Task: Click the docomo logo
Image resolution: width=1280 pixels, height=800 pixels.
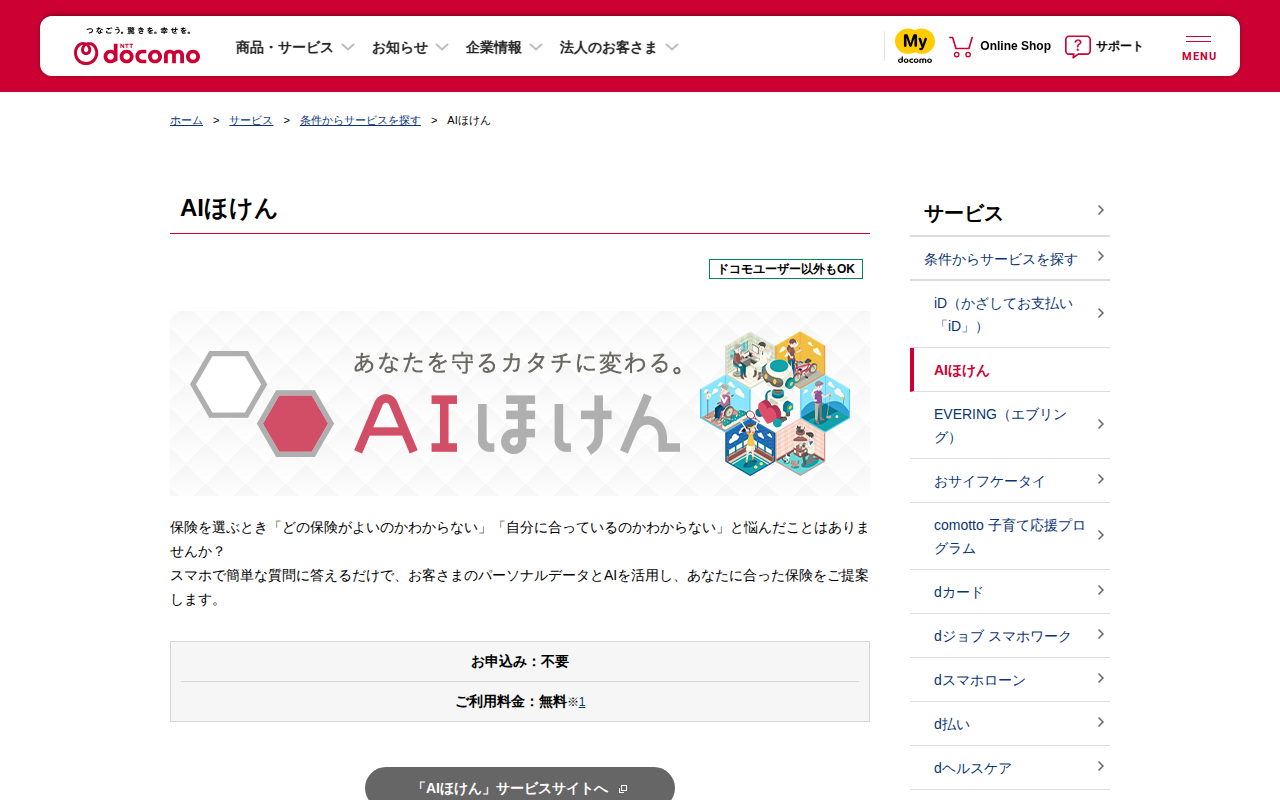Action: tap(137, 46)
